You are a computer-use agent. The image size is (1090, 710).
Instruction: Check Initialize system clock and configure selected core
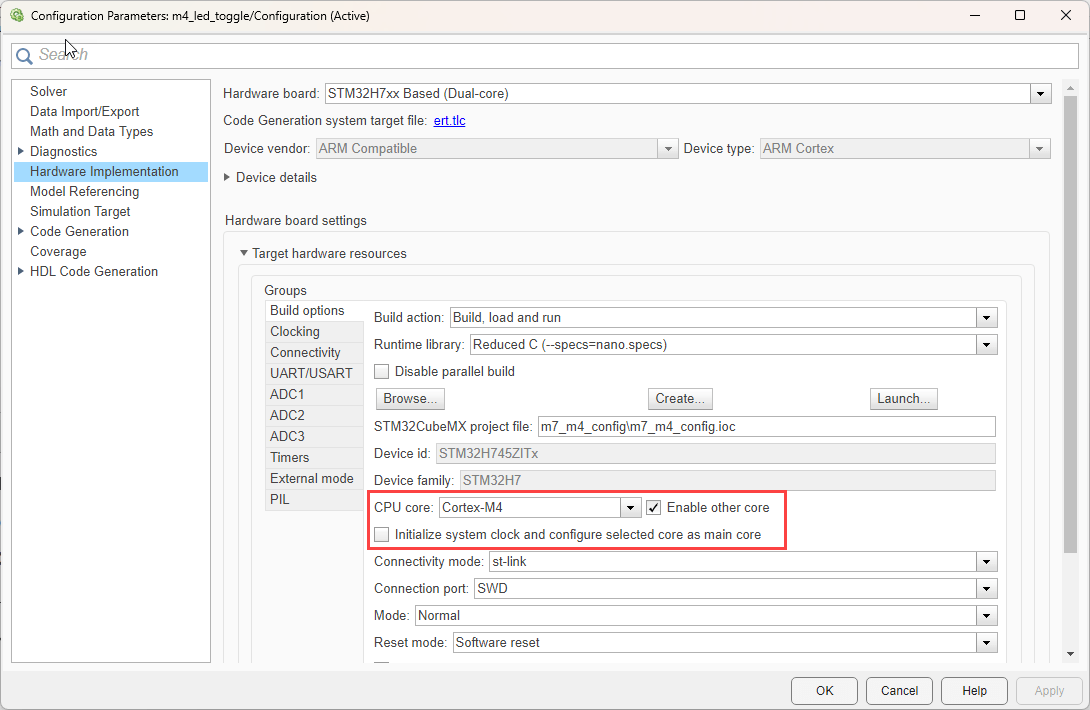point(381,534)
